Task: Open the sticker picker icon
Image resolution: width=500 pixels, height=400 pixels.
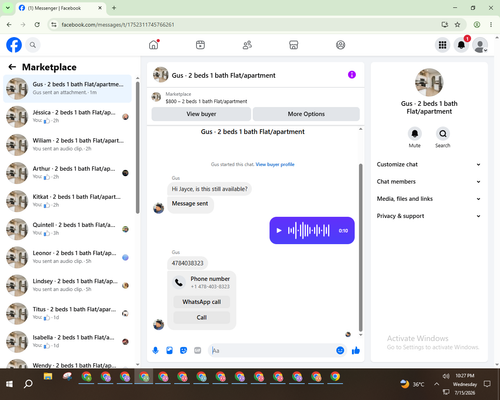Action: pos(183,350)
